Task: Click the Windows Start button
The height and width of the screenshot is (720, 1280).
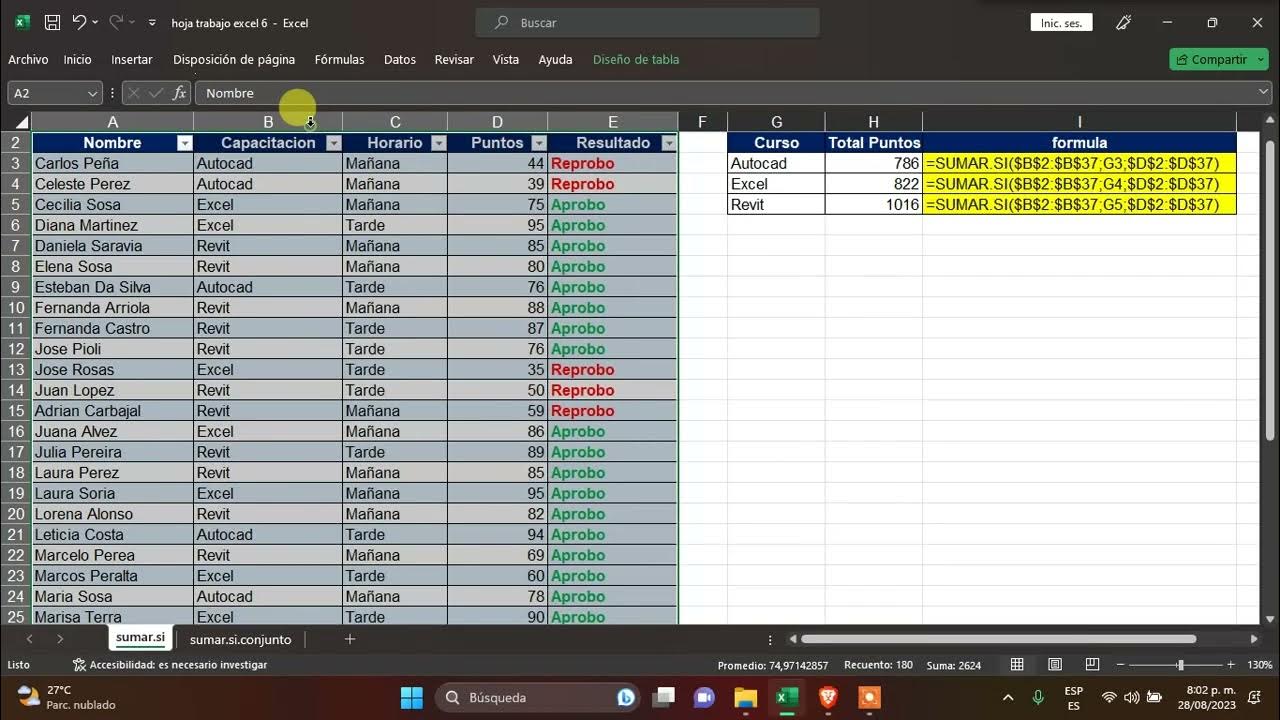Action: pos(412,697)
